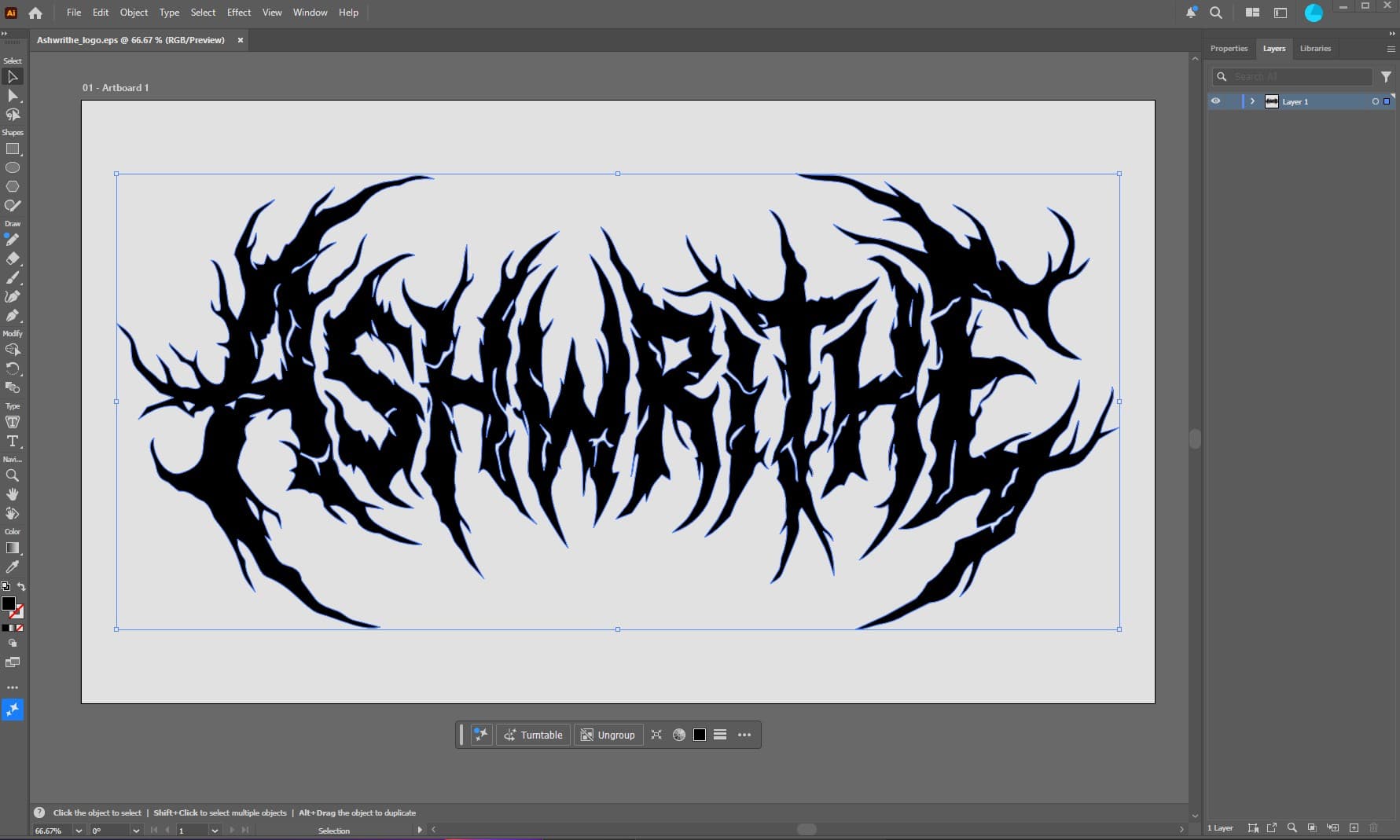Select the Hand tool

coord(13,494)
